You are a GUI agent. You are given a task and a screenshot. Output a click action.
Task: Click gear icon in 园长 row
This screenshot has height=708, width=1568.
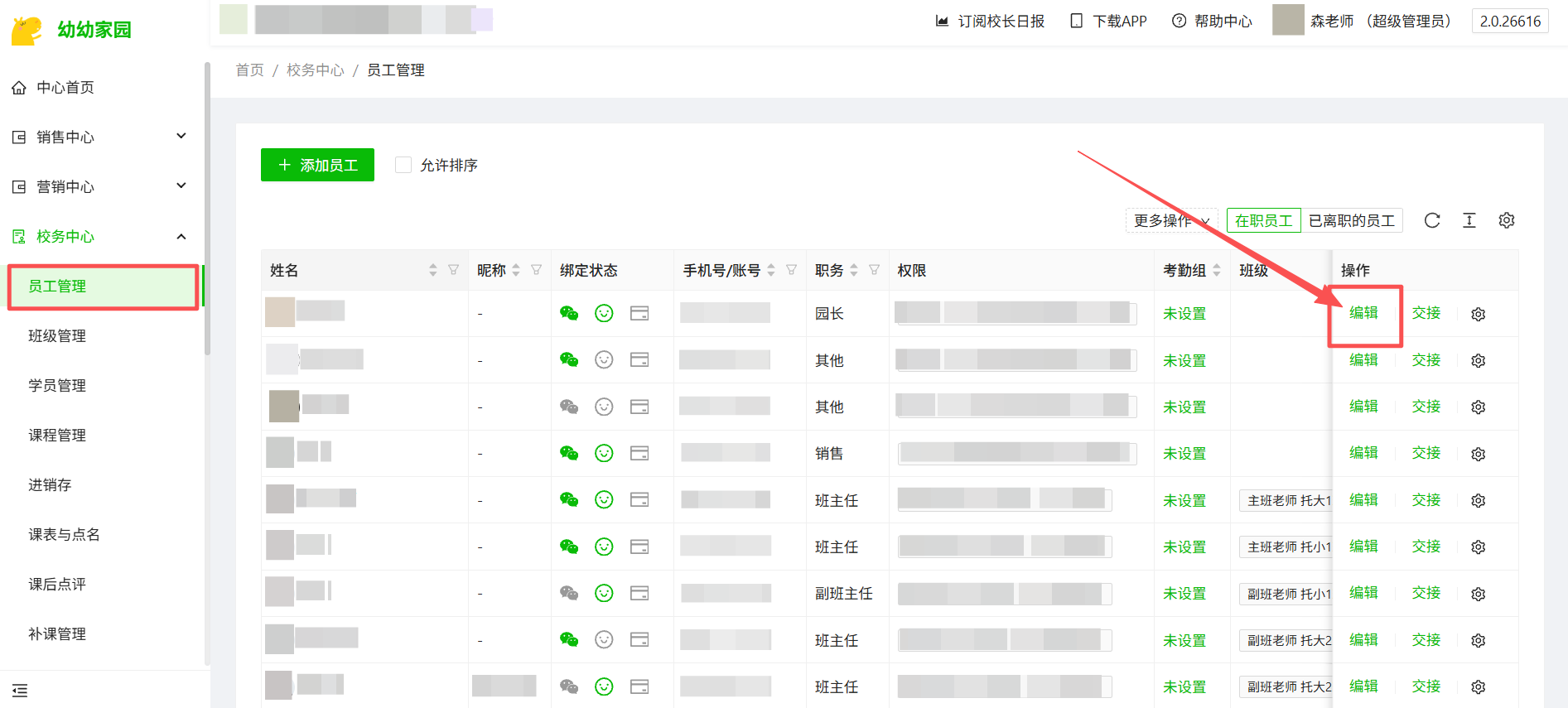click(1478, 314)
